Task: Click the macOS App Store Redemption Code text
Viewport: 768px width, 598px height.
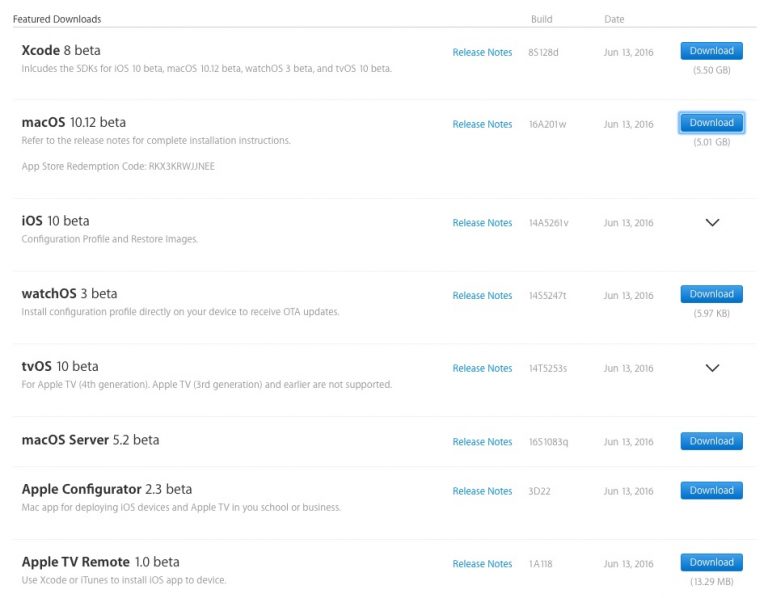Action: point(118,167)
